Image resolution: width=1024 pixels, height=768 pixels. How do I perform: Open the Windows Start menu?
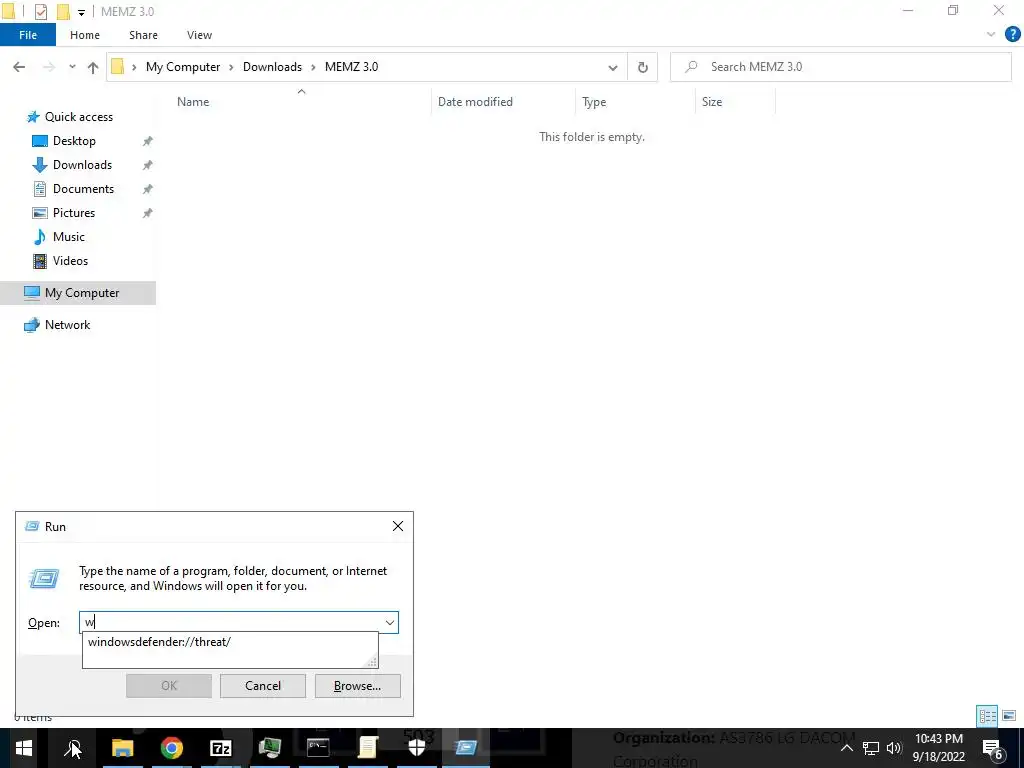pos(24,748)
